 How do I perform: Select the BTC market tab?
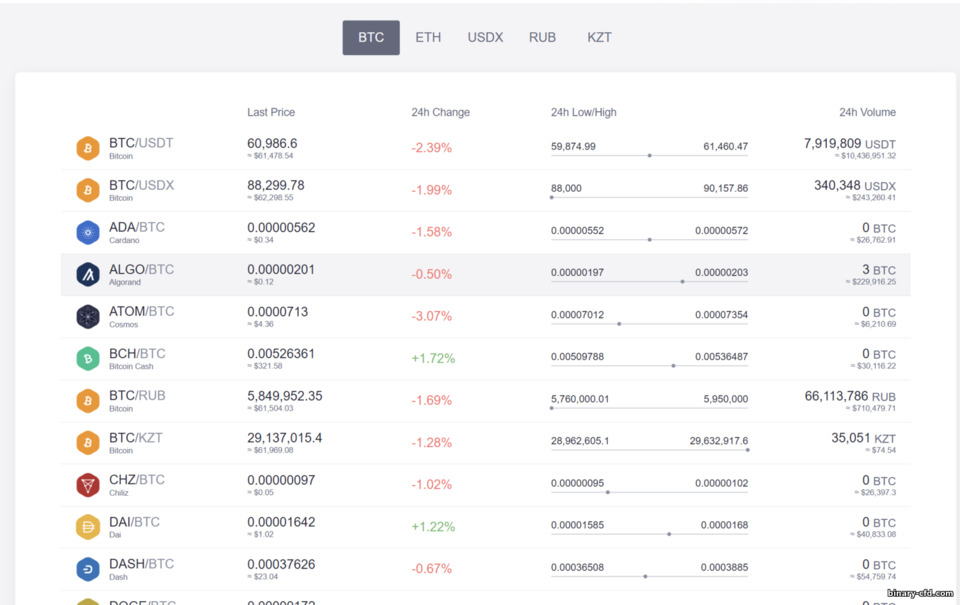point(371,37)
